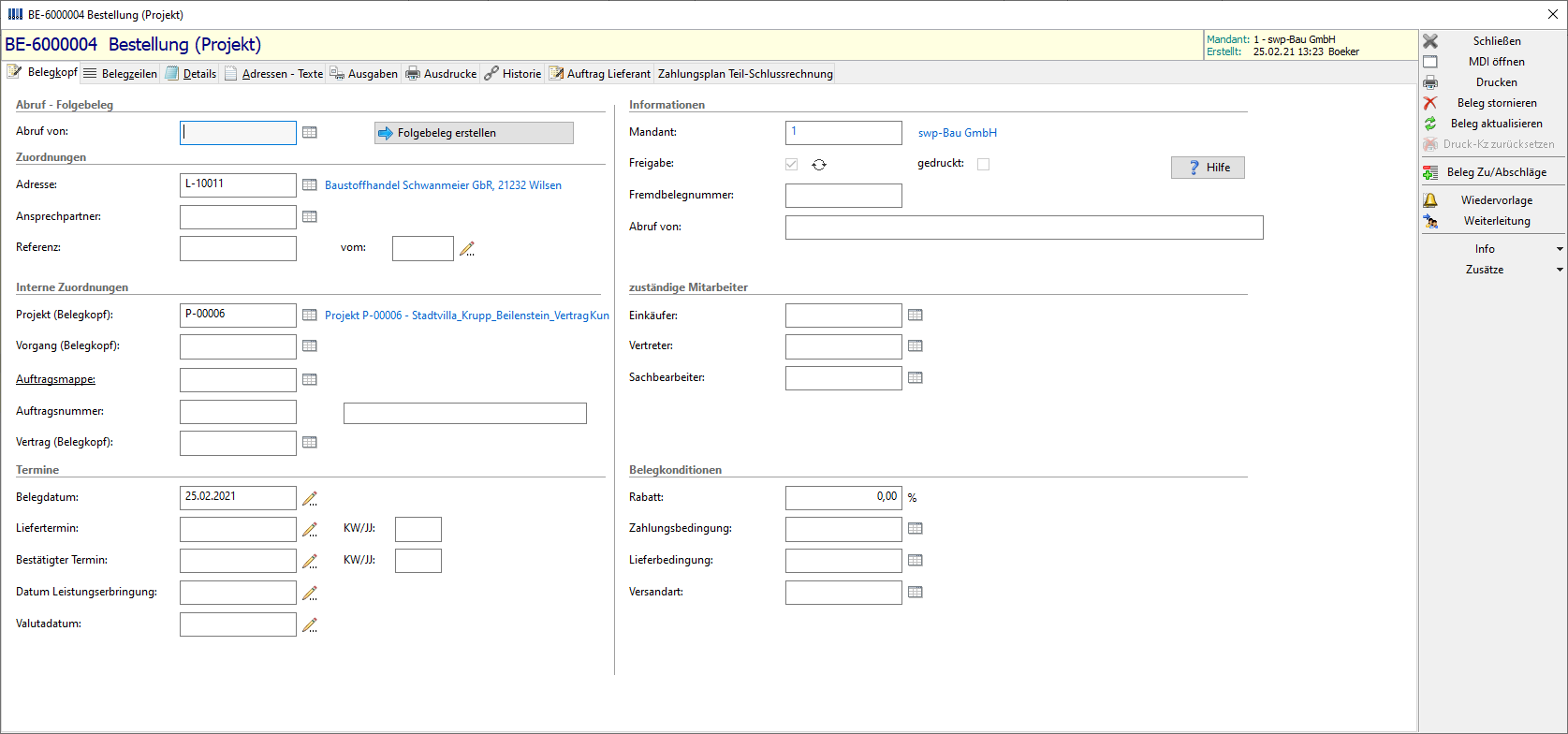Image resolution: width=1568 pixels, height=734 pixels.
Task: Click the Liefertermin KW/JJ field
Action: [418, 530]
